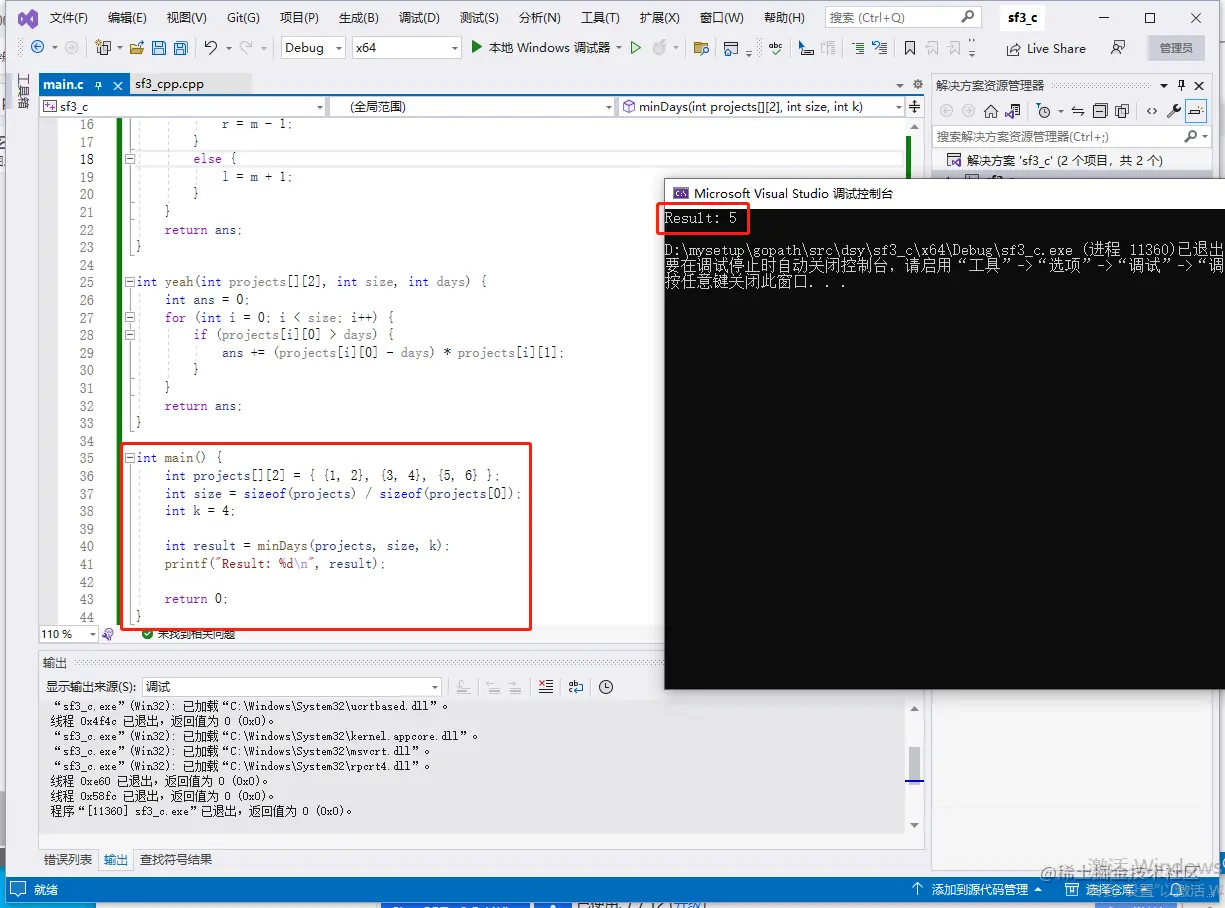Image resolution: width=1225 pixels, height=908 pixels.
Task: Collapse the for loop at line 27
Action: pos(130,317)
